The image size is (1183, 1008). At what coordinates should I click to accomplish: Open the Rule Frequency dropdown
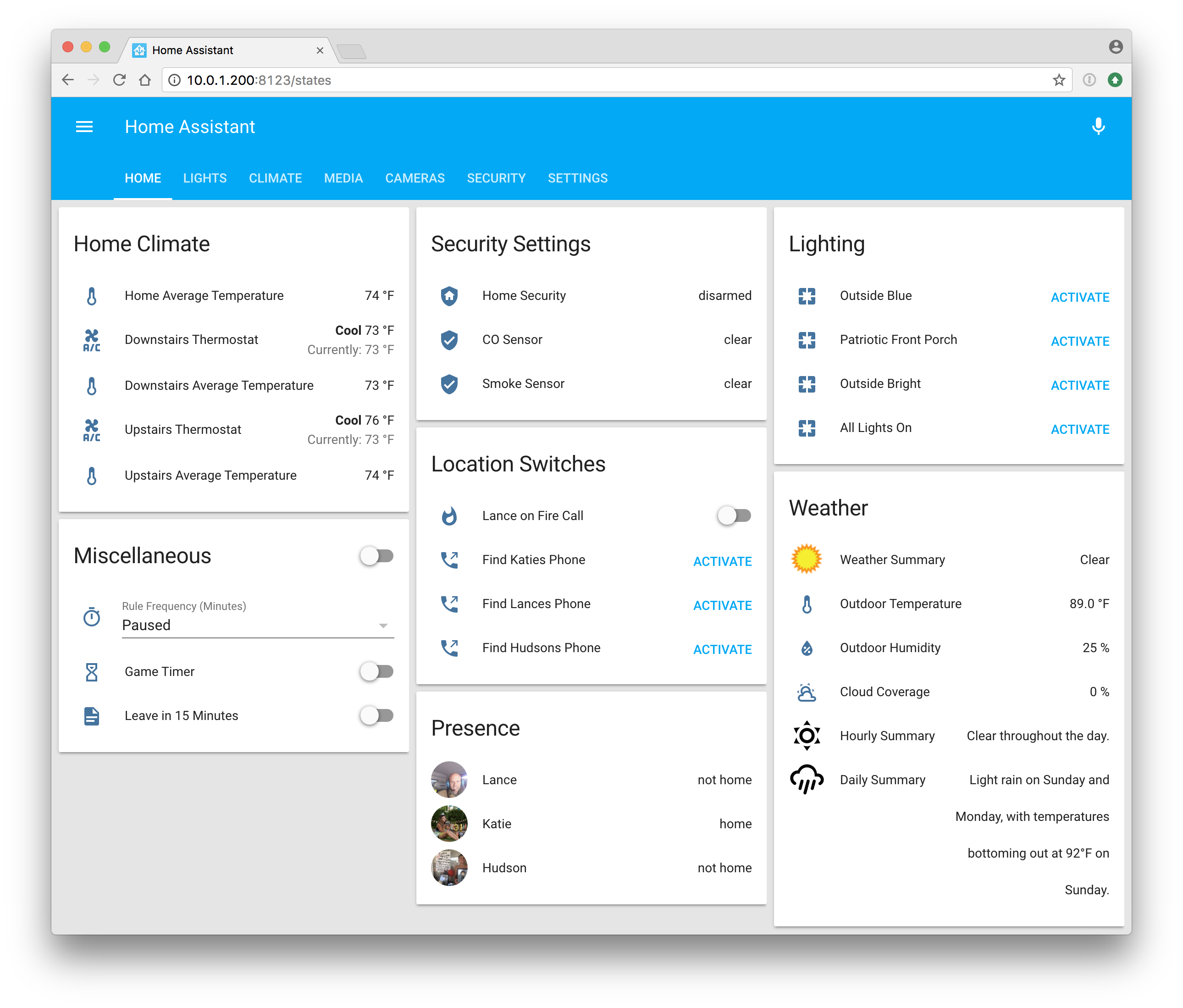pyautogui.click(x=258, y=626)
